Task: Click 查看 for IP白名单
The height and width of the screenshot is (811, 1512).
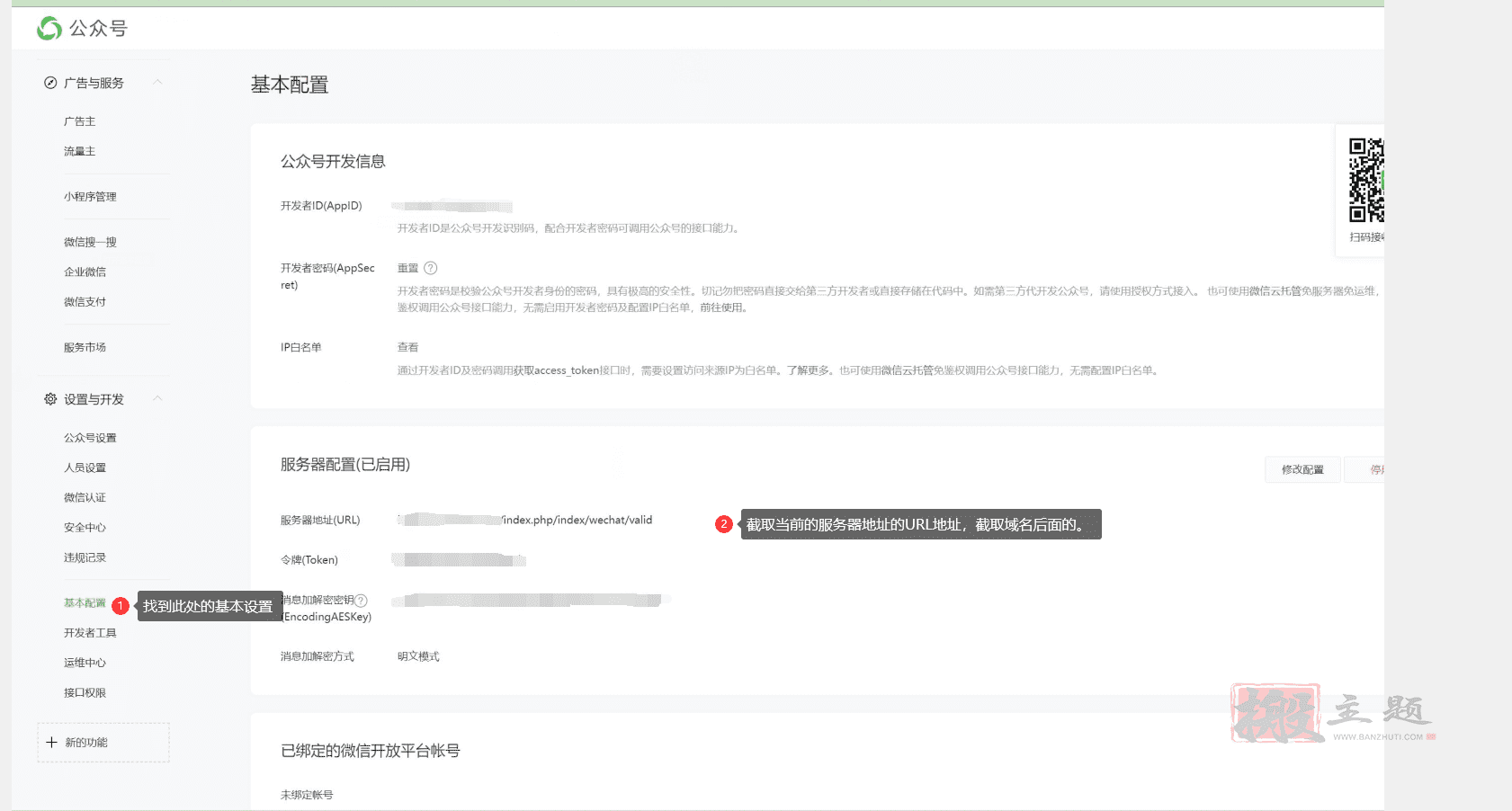Action: [x=408, y=347]
